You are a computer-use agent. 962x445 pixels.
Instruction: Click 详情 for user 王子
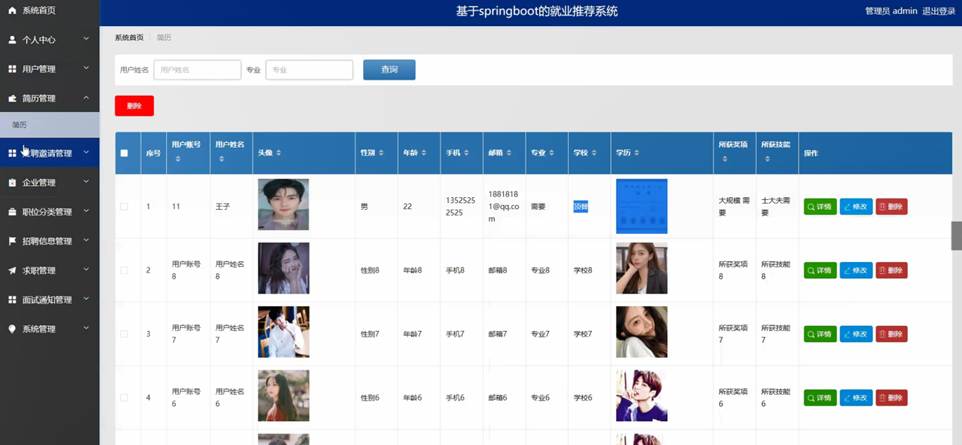[820, 207]
